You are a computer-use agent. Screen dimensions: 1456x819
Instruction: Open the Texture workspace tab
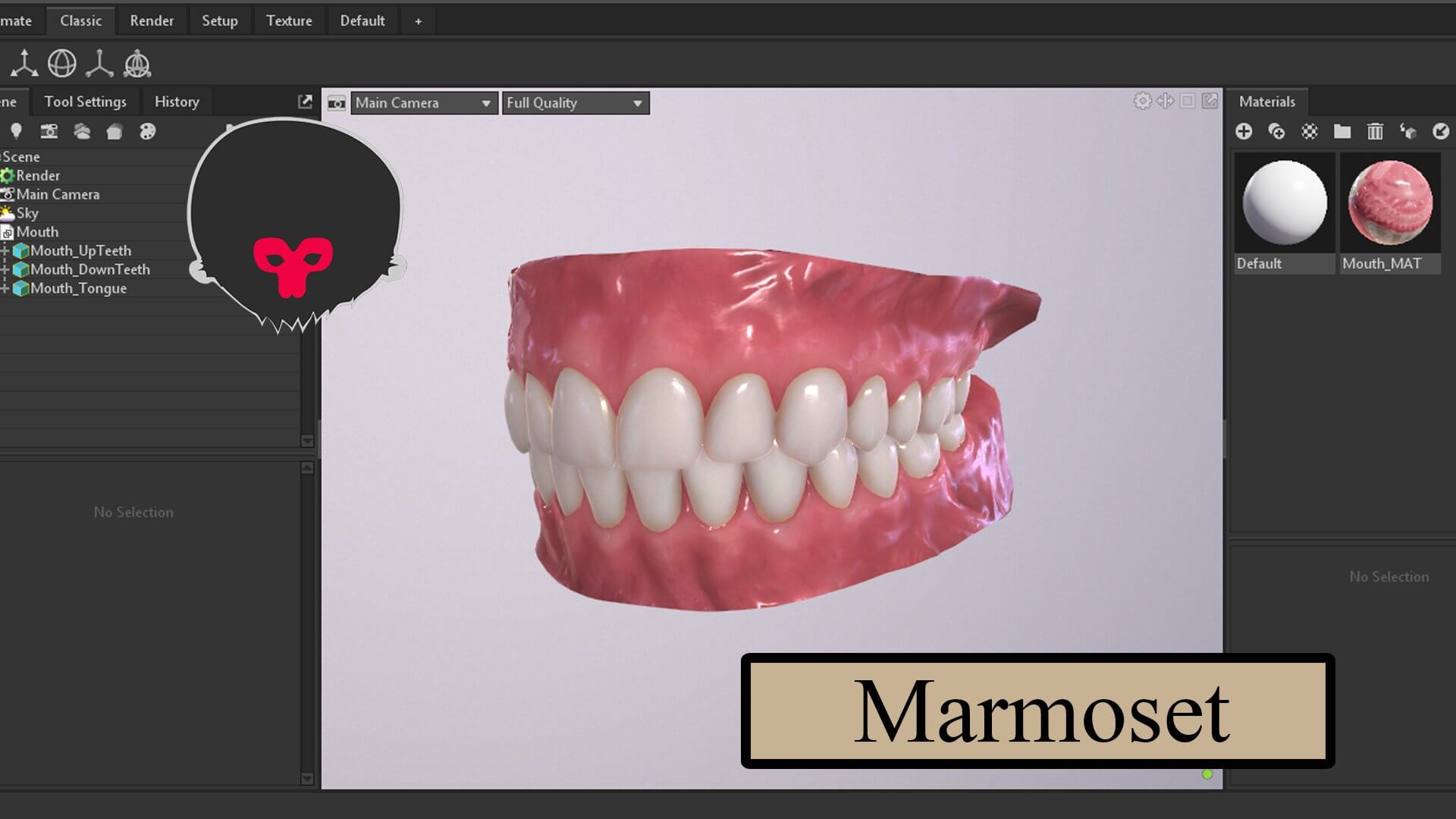tap(289, 20)
